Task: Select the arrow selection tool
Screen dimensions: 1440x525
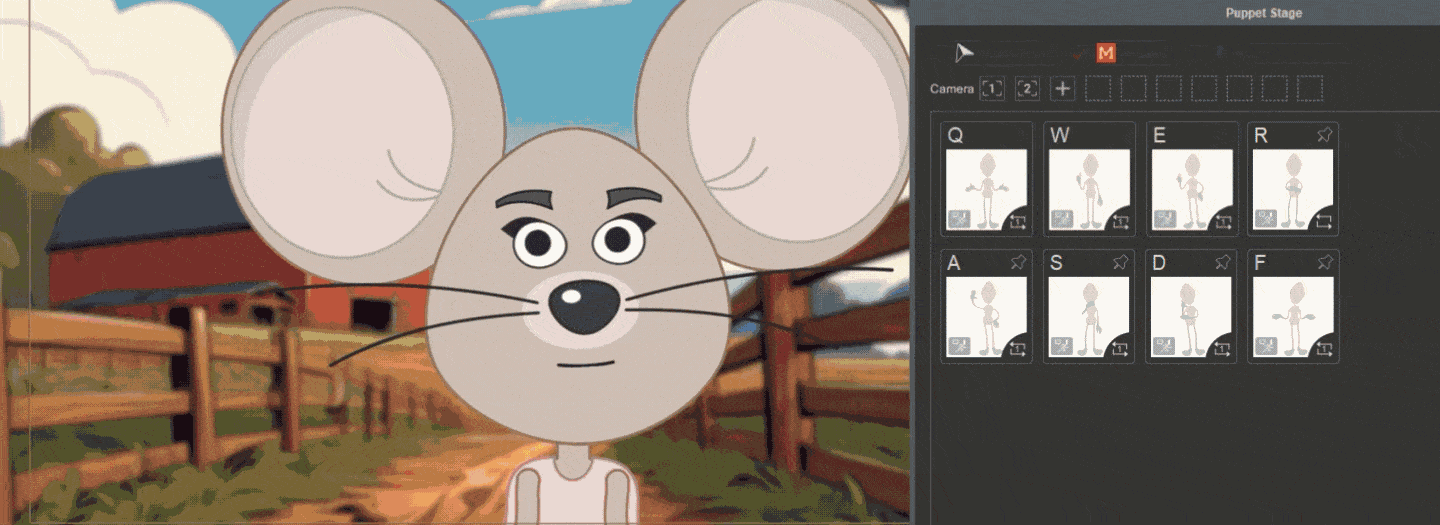Action: click(x=963, y=53)
